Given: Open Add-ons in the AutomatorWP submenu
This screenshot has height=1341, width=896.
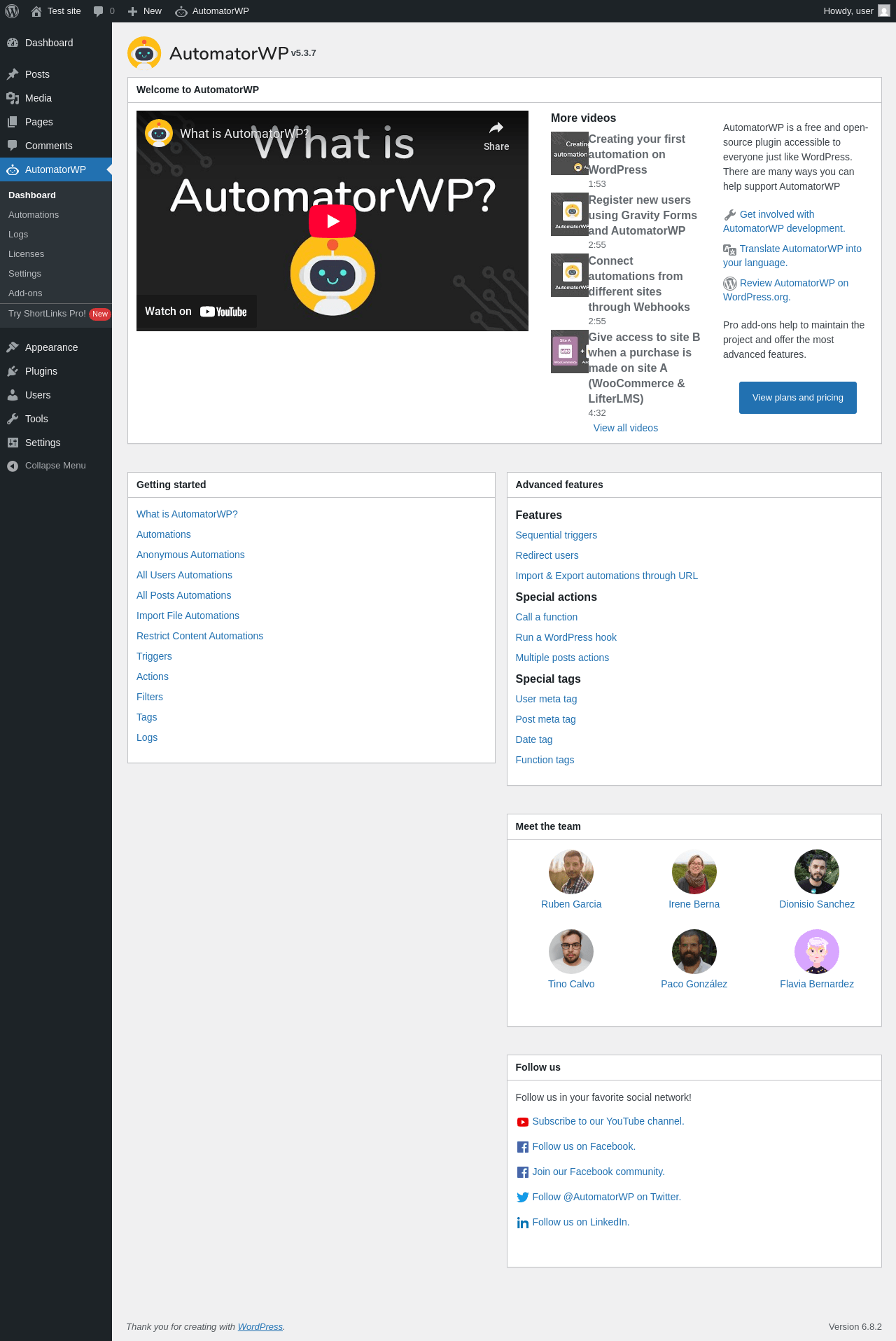Looking at the screenshot, I should (25, 293).
